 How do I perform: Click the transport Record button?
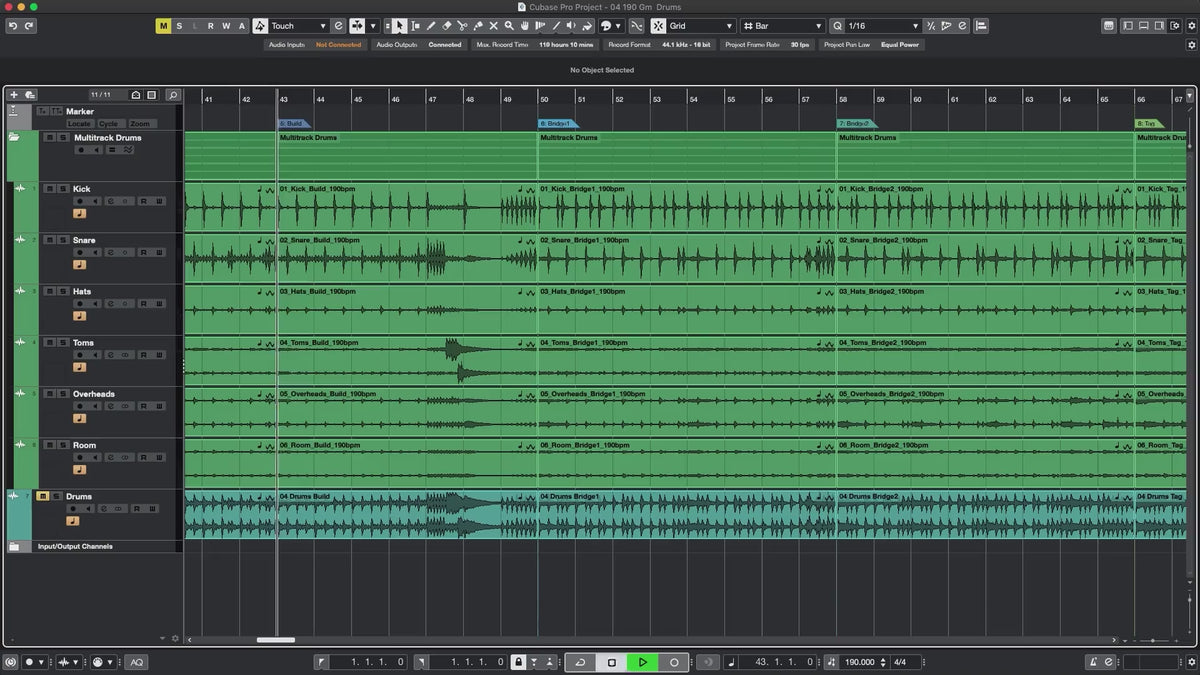point(674,662)
